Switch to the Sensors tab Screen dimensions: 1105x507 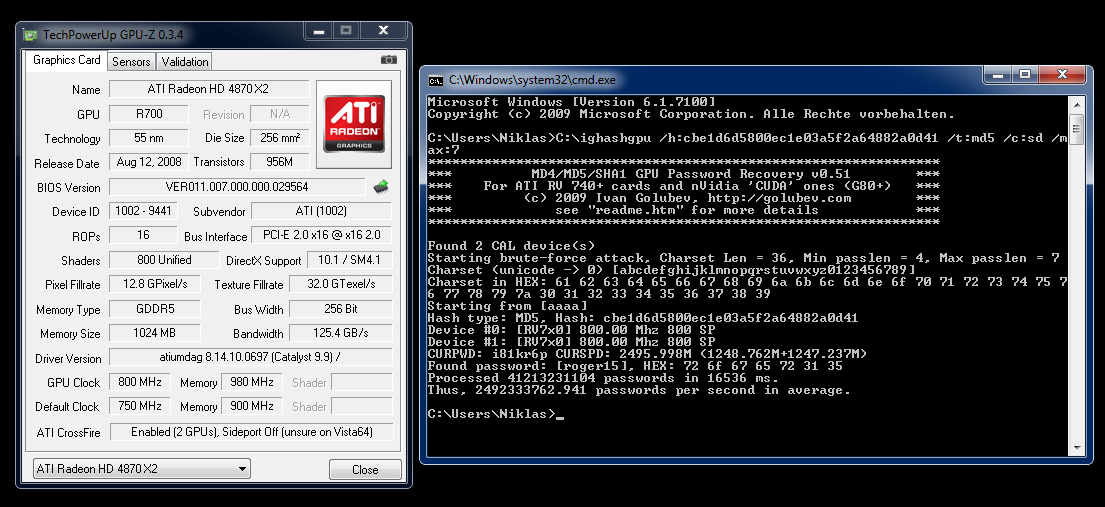click(131, 61)
